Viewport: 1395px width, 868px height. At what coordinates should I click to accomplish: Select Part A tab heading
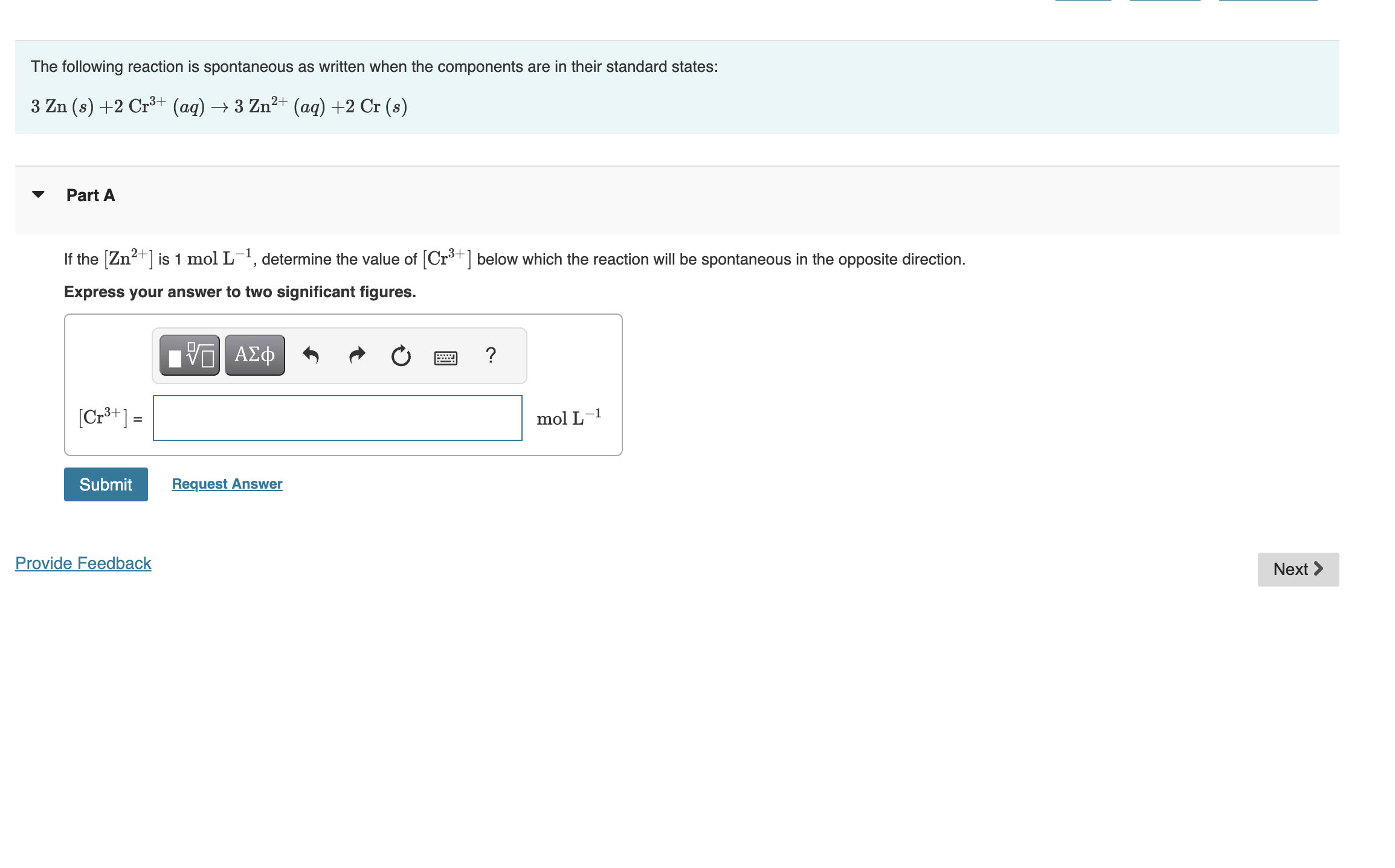pos(89,194)
